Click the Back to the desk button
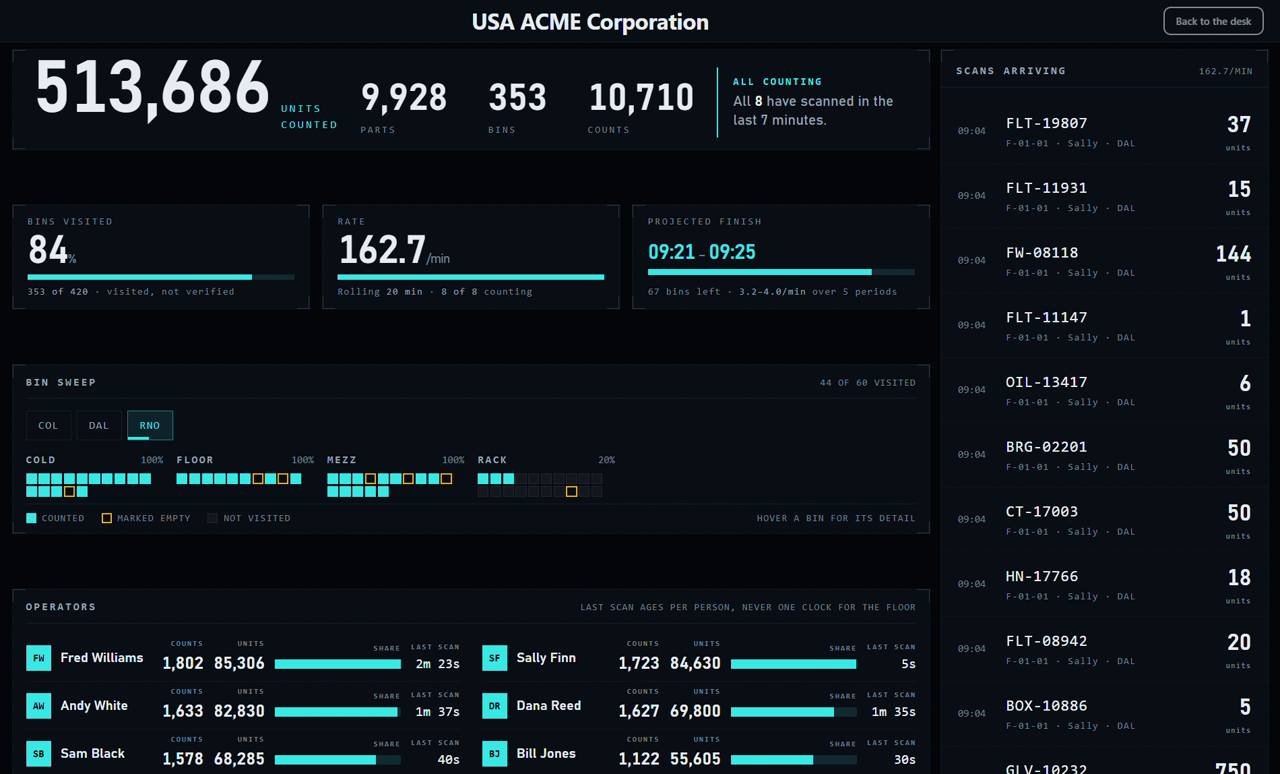The image size is (1280, 774). (1213, 21)
